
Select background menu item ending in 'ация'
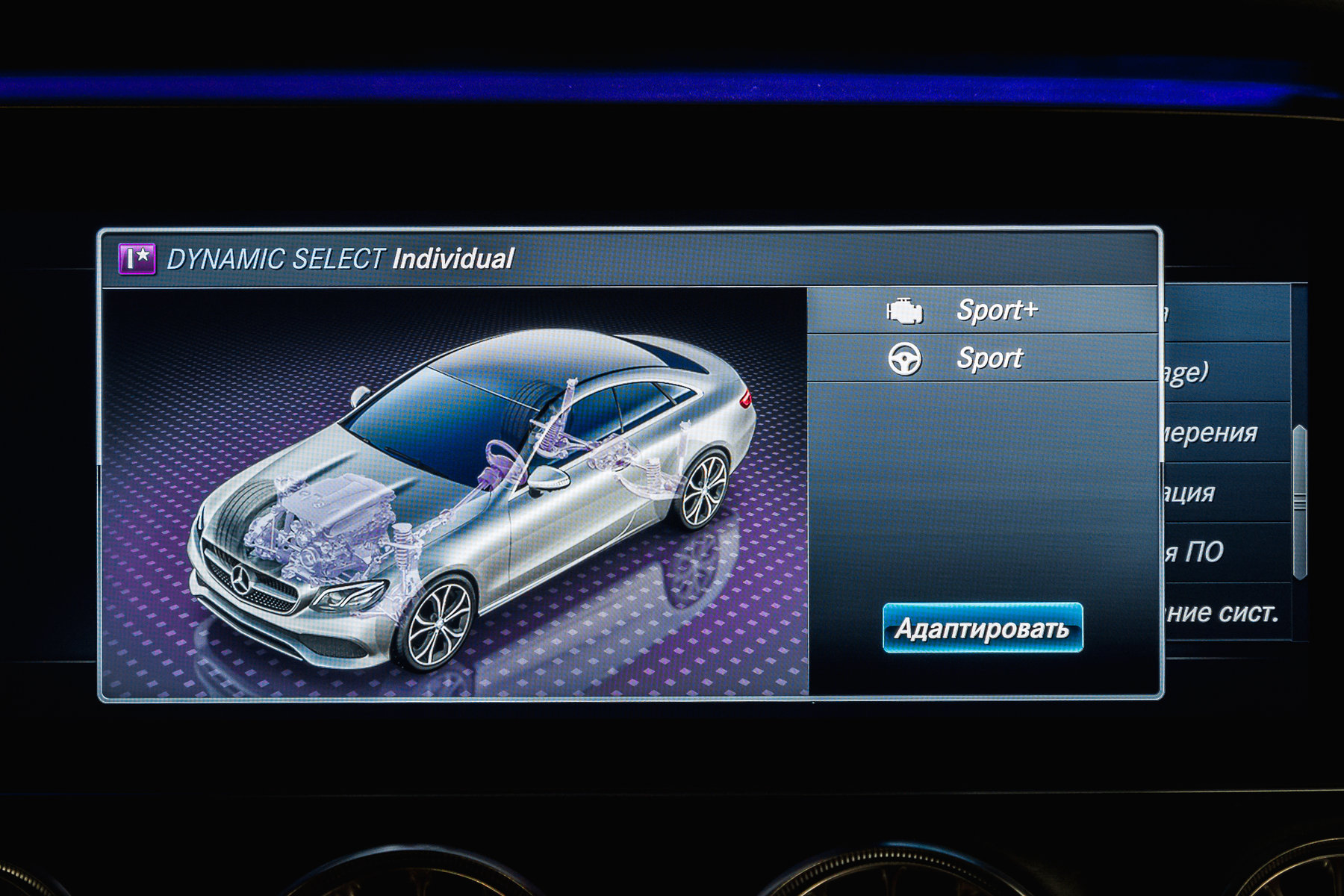1226,493
